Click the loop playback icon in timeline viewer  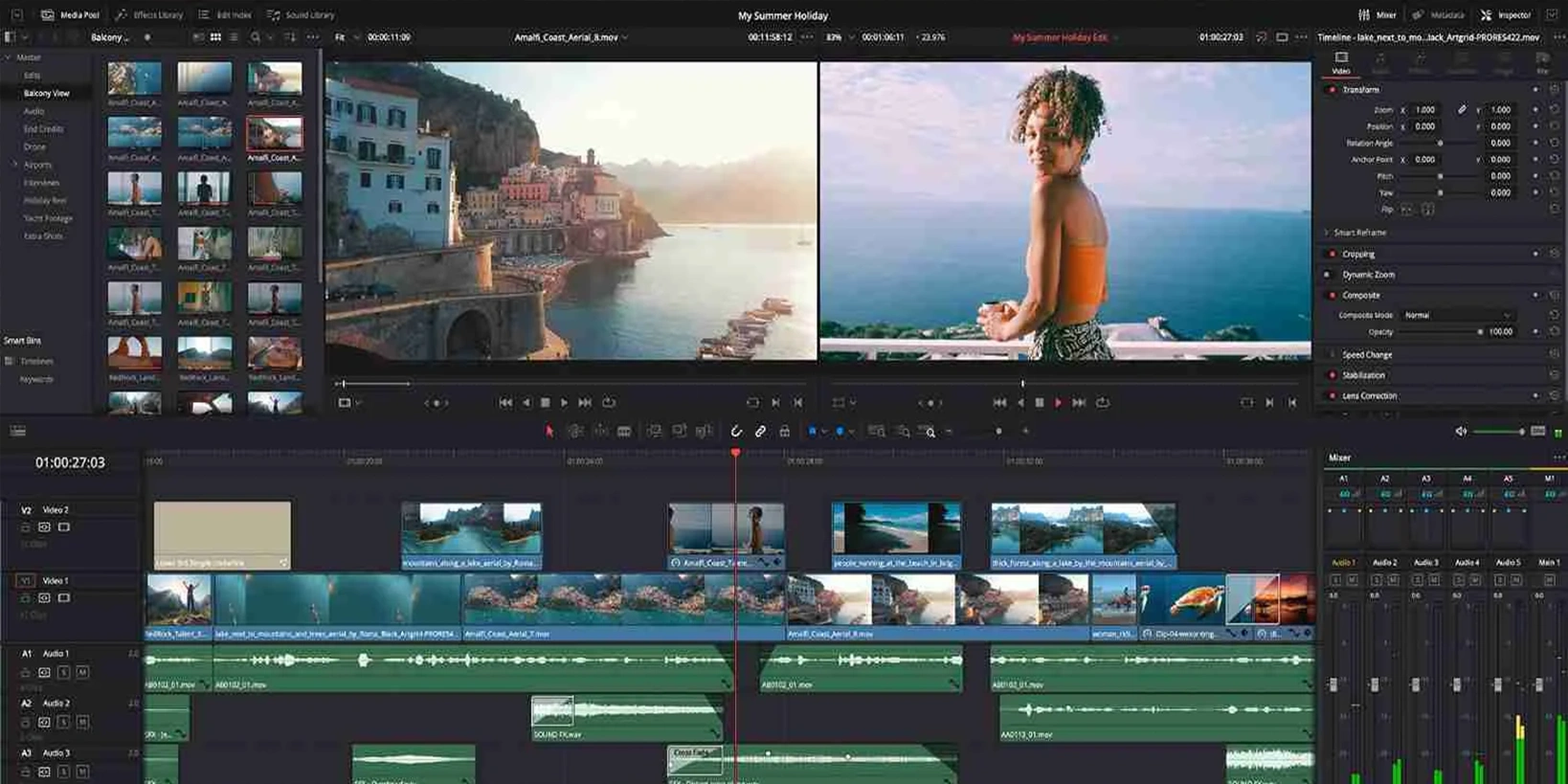1103,403
